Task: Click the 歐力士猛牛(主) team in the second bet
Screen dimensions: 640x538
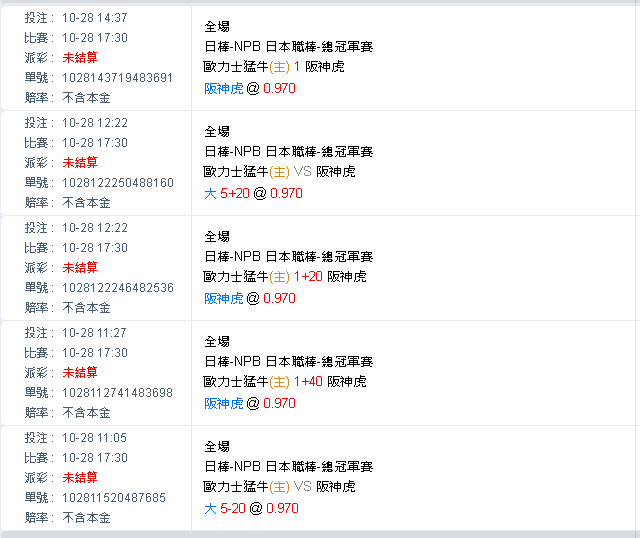Action: [x=247, y=171]
